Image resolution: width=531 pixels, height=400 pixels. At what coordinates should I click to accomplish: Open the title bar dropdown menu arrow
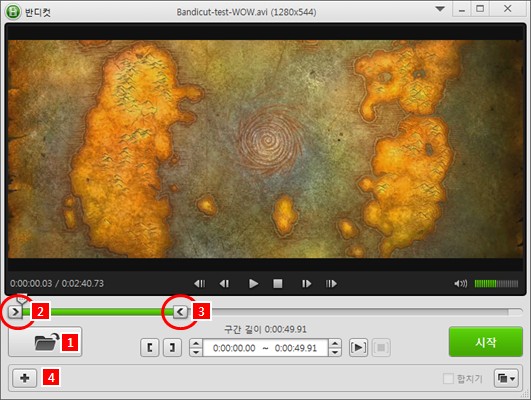coord(440,9)
